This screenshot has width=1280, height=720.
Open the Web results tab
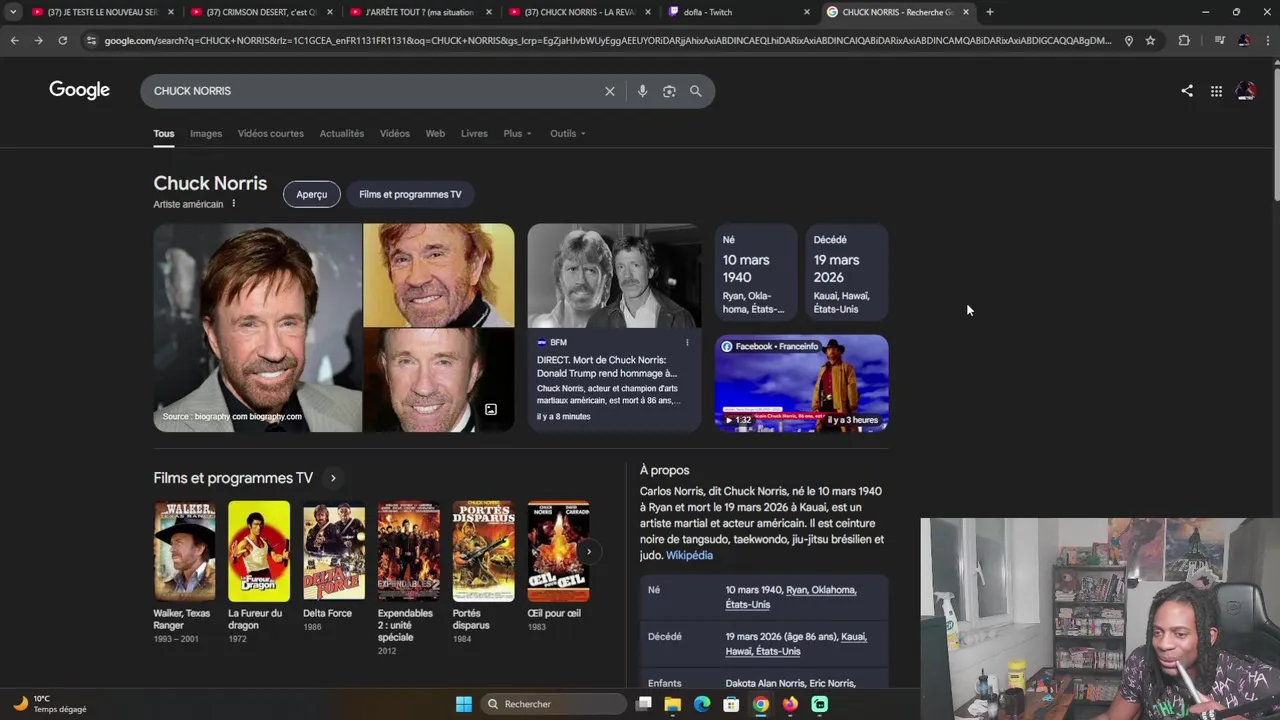tap(435, 133)
